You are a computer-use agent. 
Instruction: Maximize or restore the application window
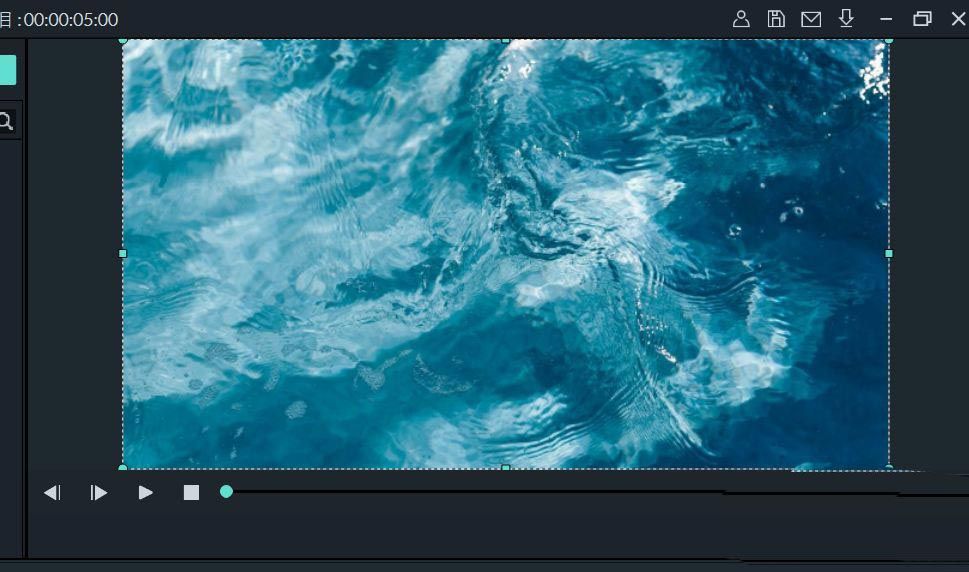tap(922, 19)
